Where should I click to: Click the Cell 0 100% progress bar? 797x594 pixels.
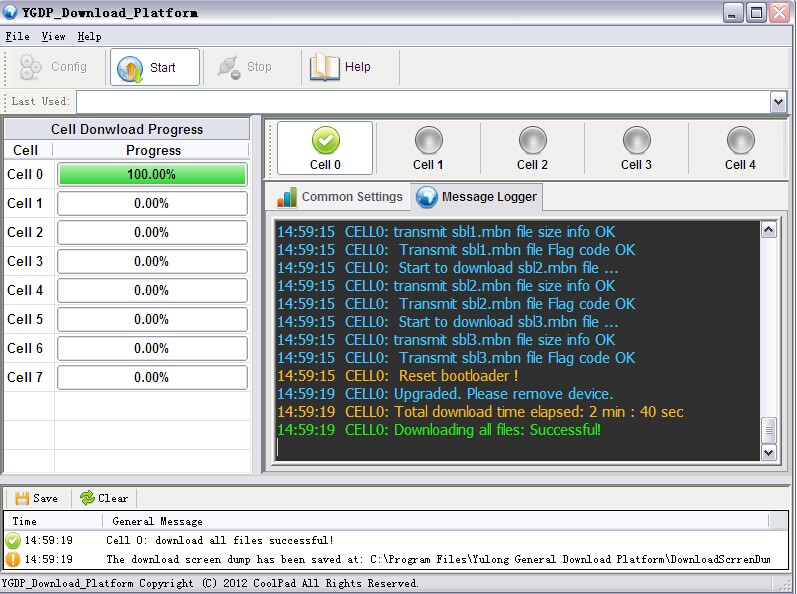click(152, 175)
